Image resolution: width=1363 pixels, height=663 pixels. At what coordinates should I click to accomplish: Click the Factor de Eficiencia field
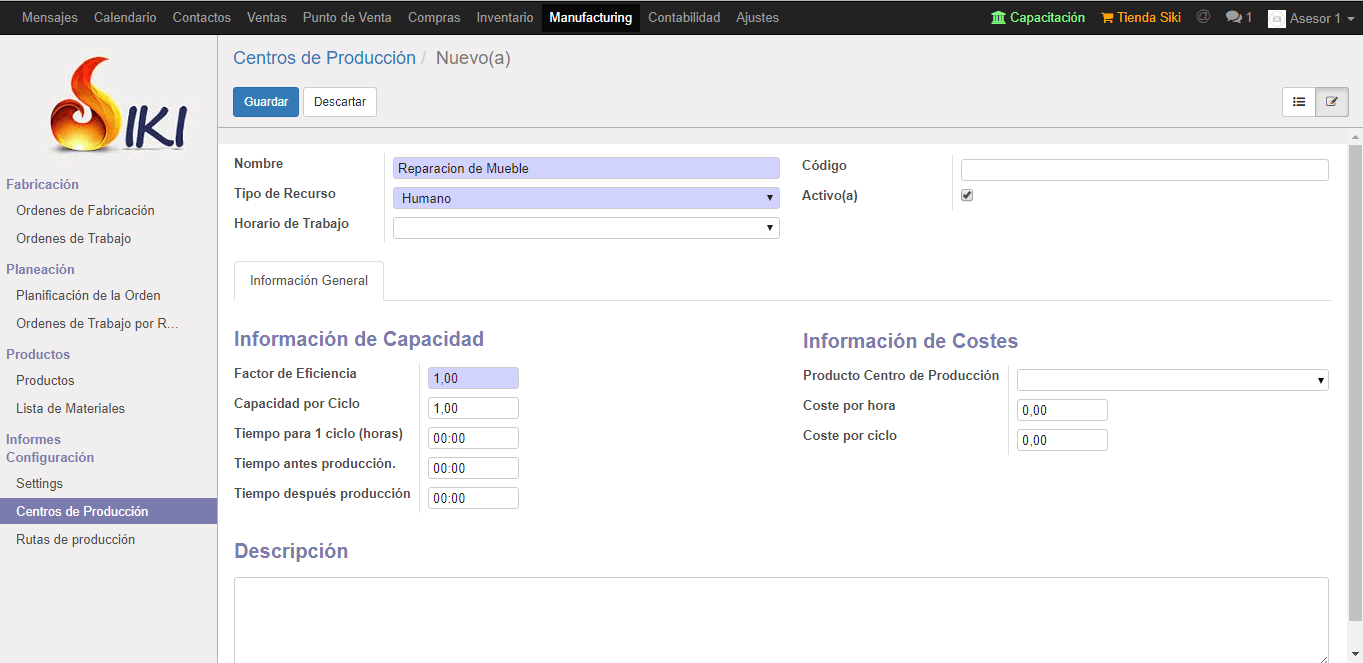pos(473,378)
